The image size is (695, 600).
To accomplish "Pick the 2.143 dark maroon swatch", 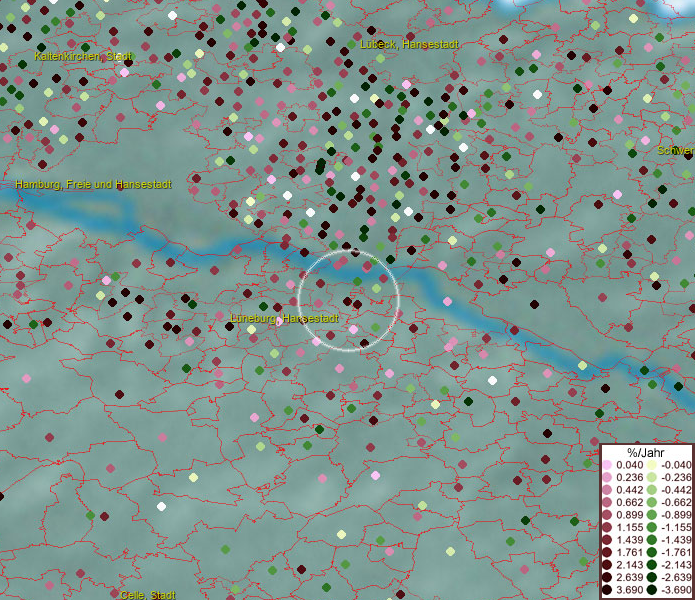I will (607, 565).
